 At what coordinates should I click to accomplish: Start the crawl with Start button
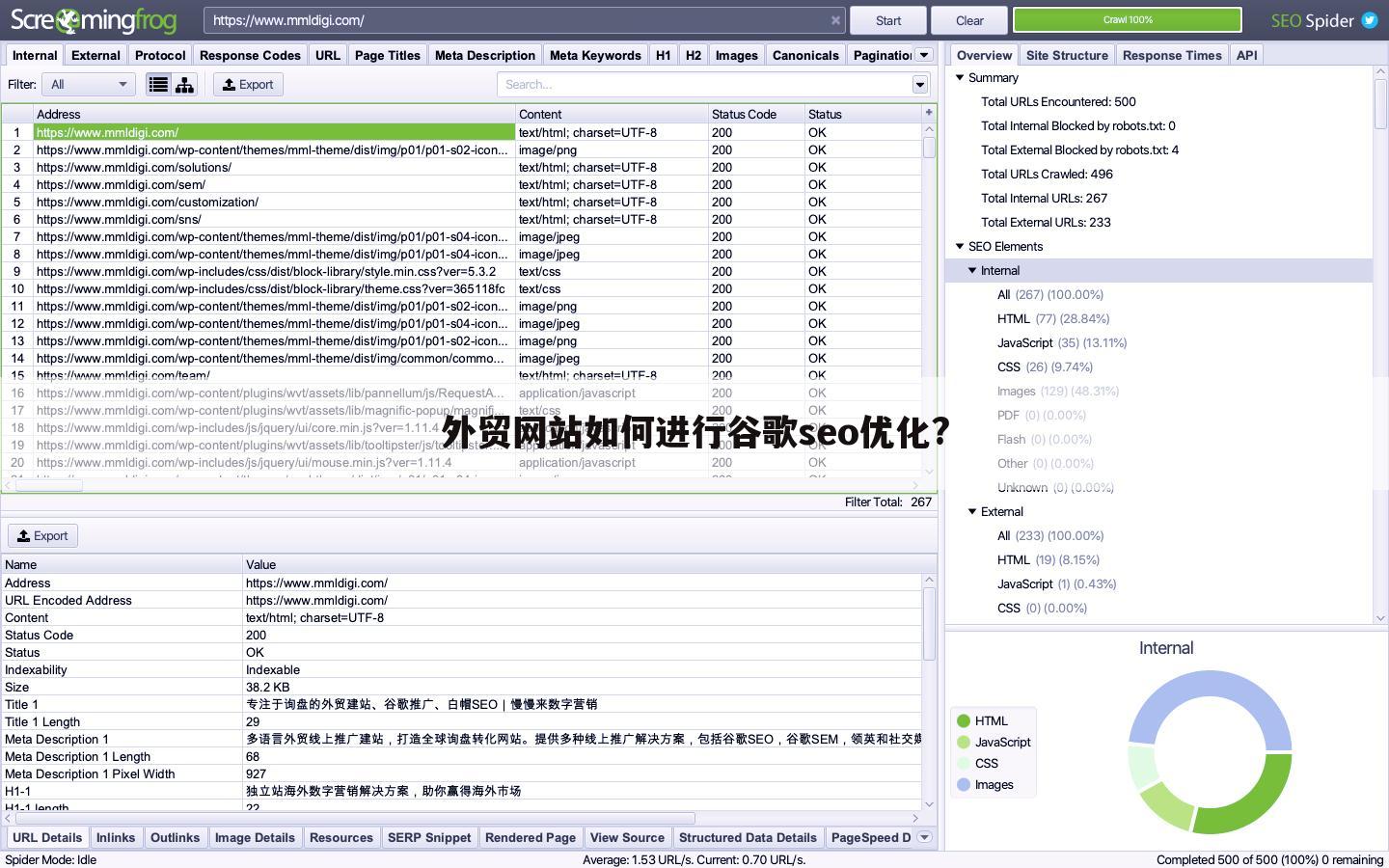[888, 20]
